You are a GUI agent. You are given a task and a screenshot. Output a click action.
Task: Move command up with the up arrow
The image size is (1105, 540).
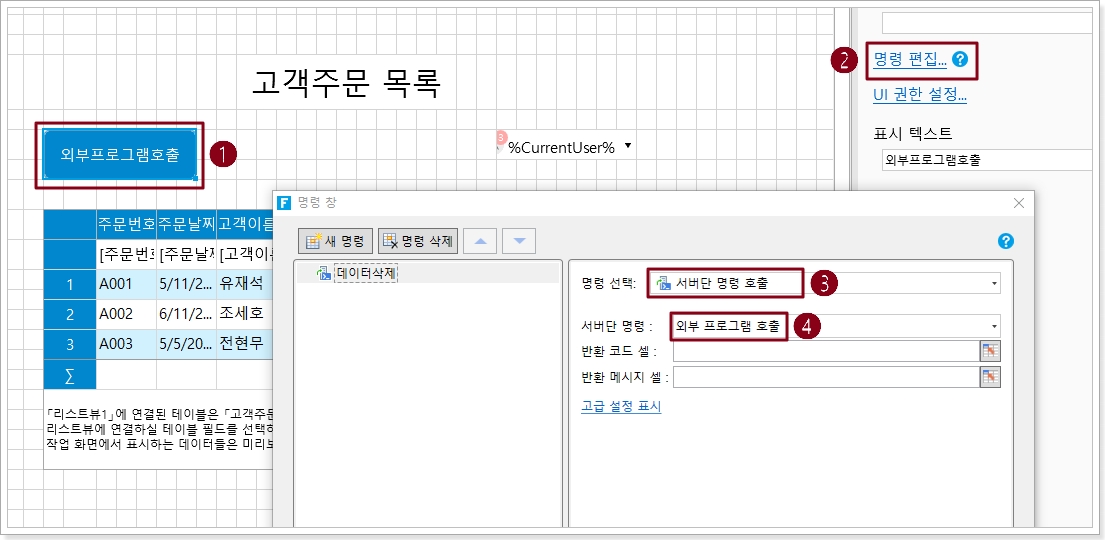click(x=479, y=241)
